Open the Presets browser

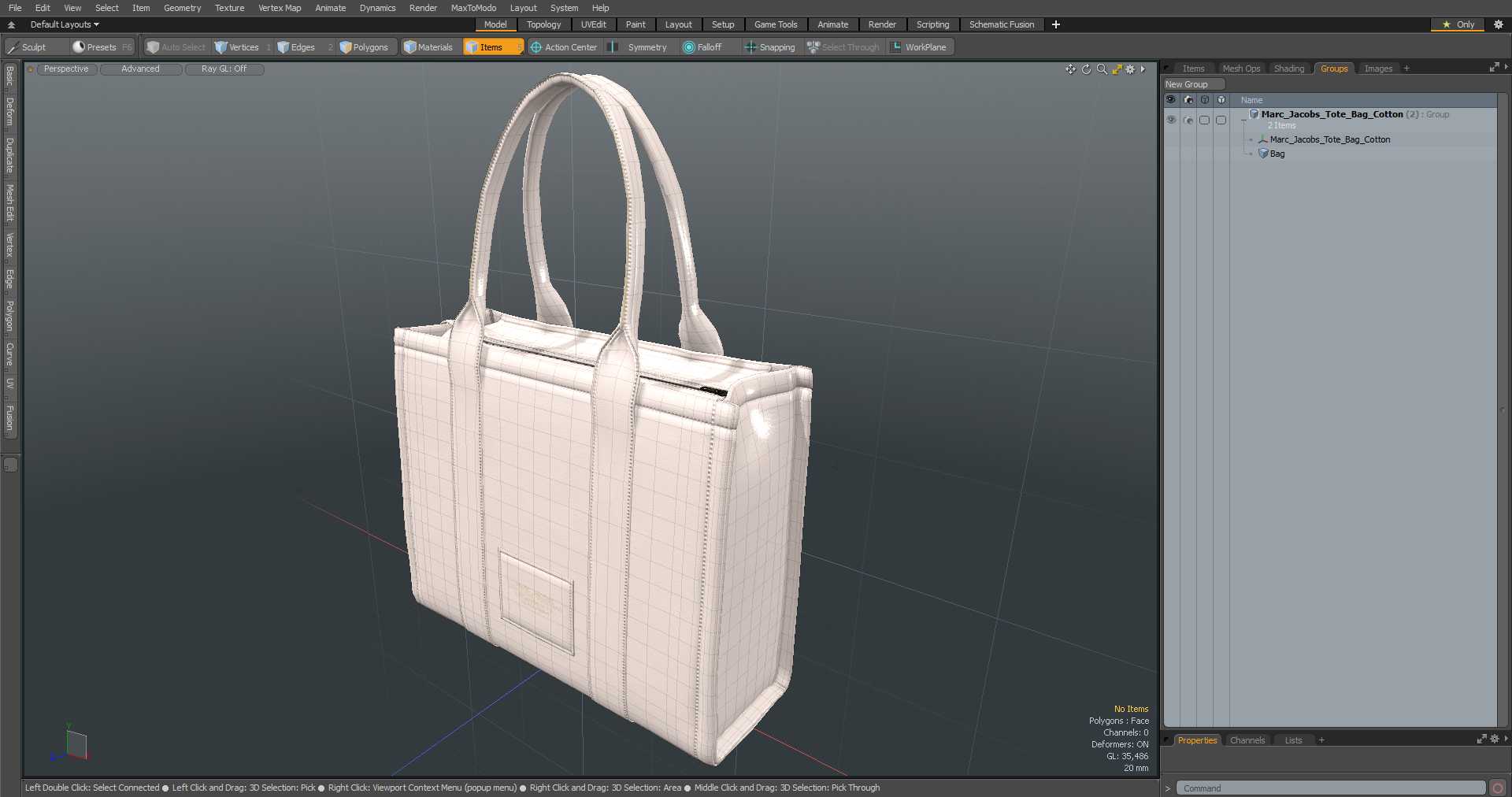point(102,47)
